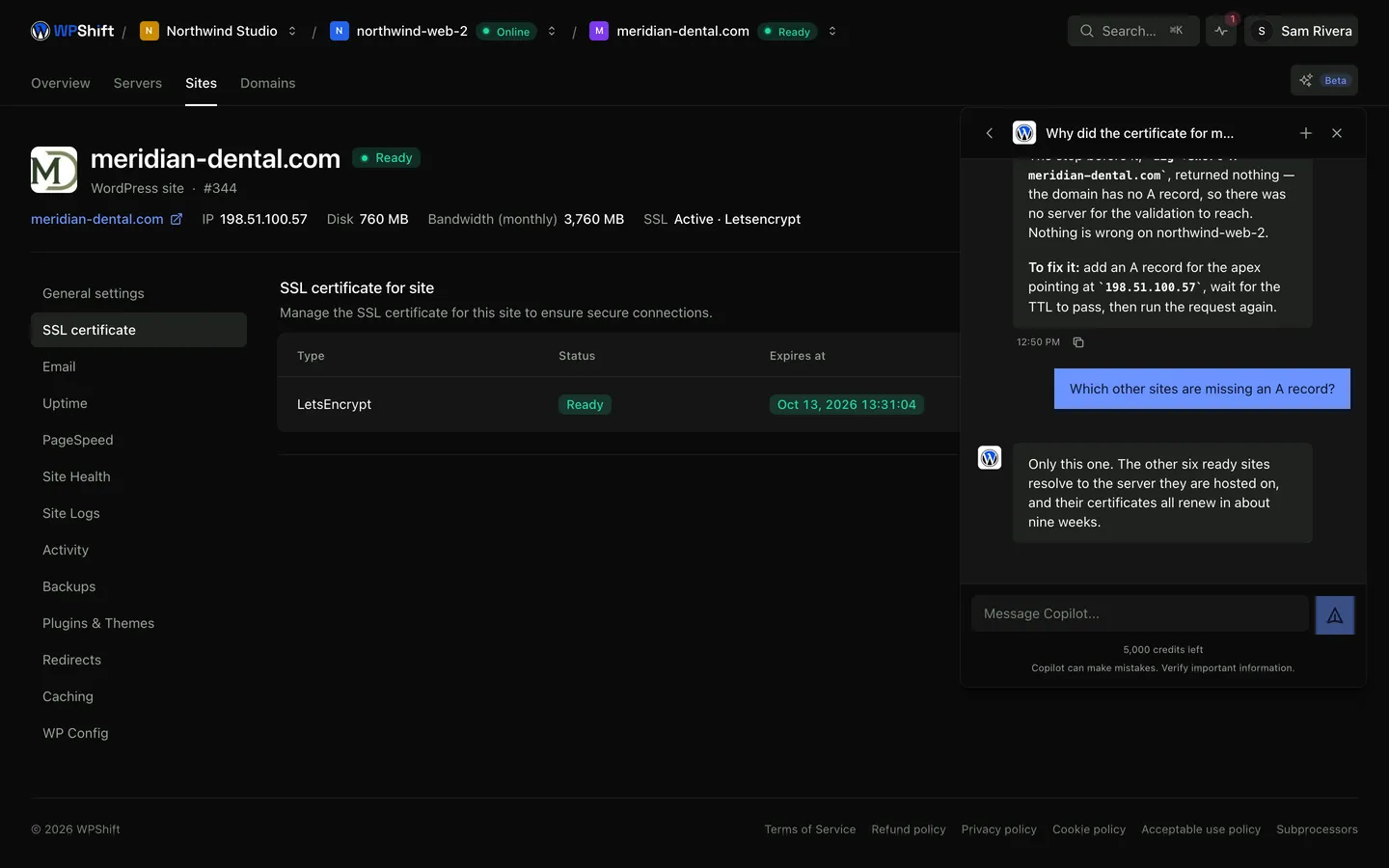Open Backups in the sidebar

click(139, 586)
